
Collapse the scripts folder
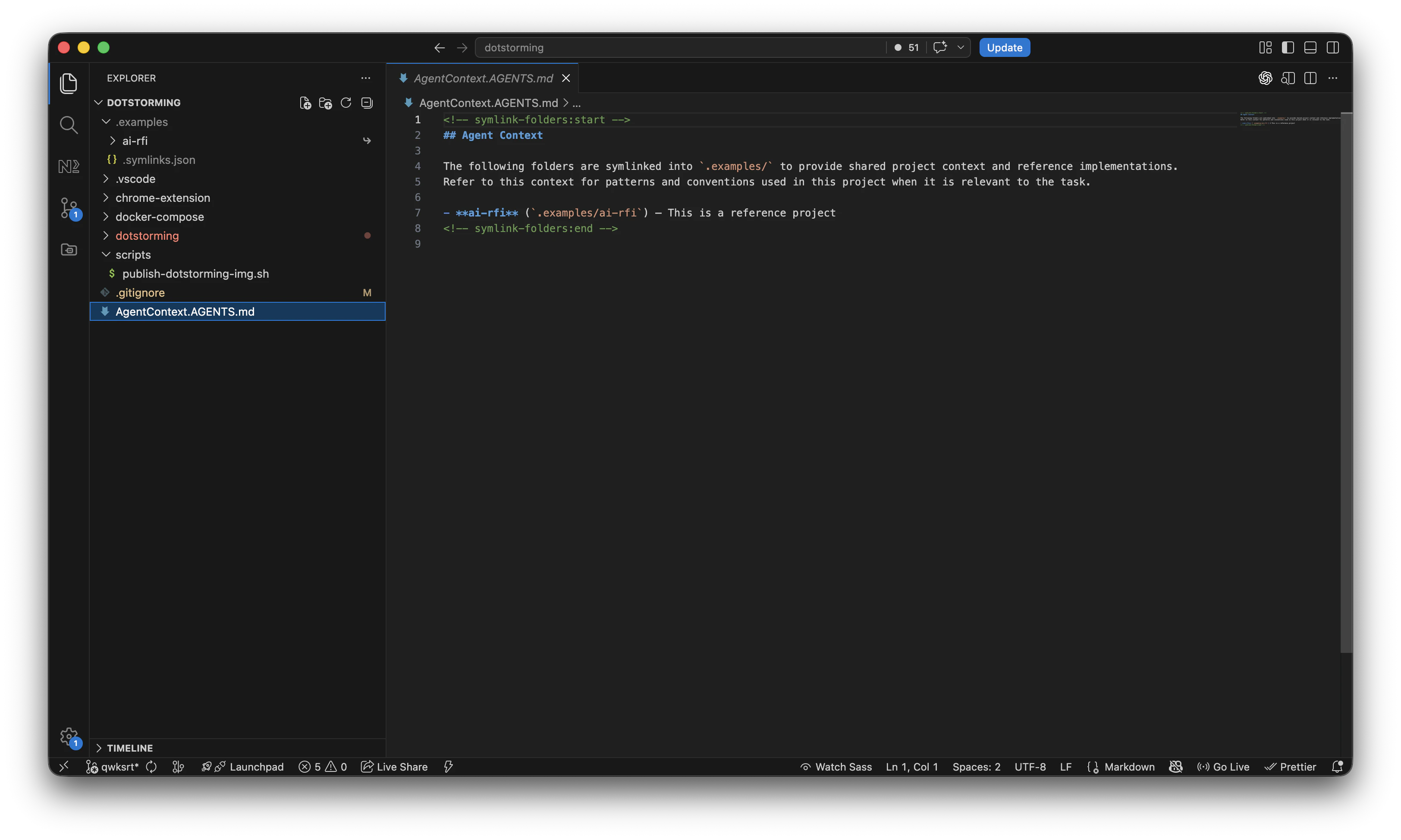point(133,255)
